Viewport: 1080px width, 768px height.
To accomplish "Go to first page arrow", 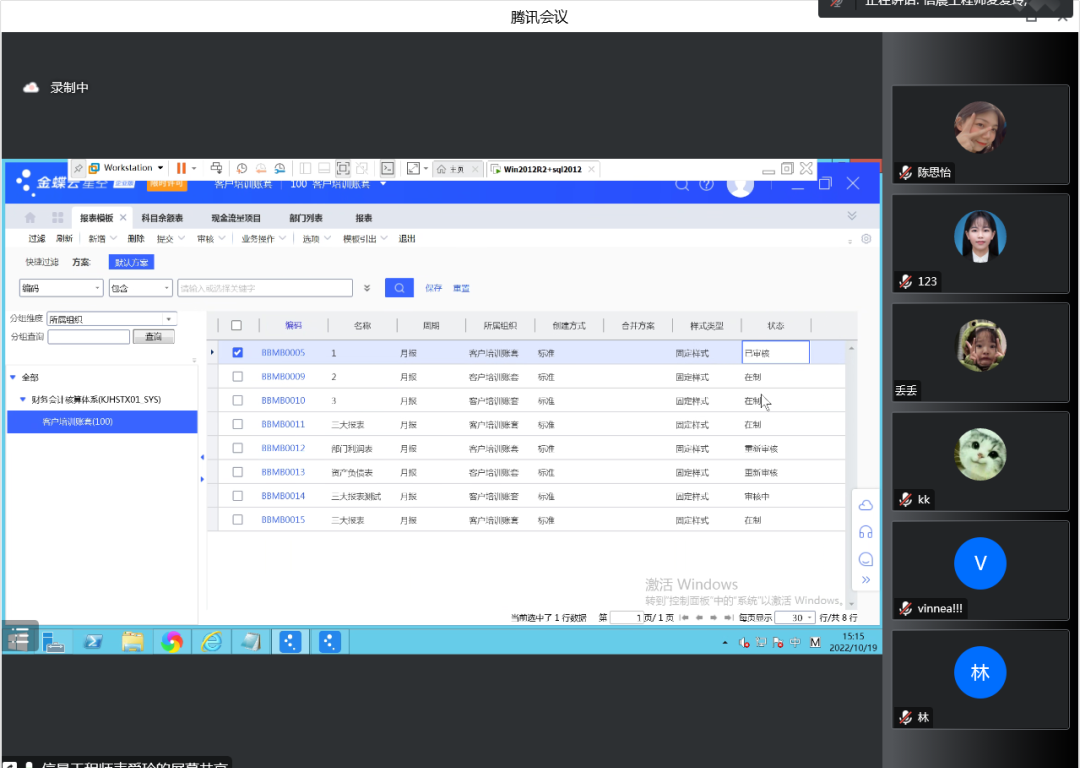I will pos(684,618).
